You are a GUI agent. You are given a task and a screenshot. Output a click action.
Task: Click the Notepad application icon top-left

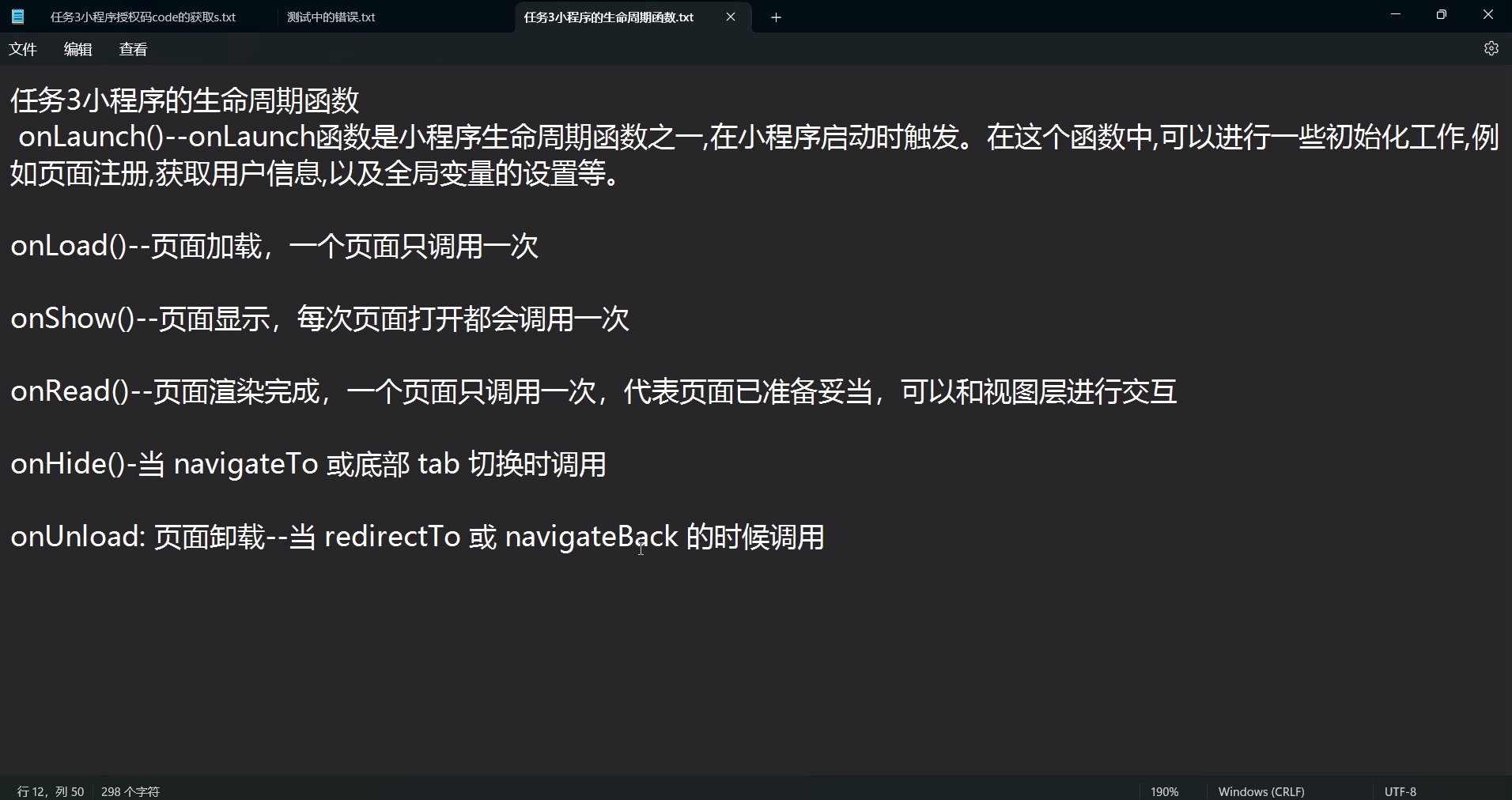coord(17,16)
